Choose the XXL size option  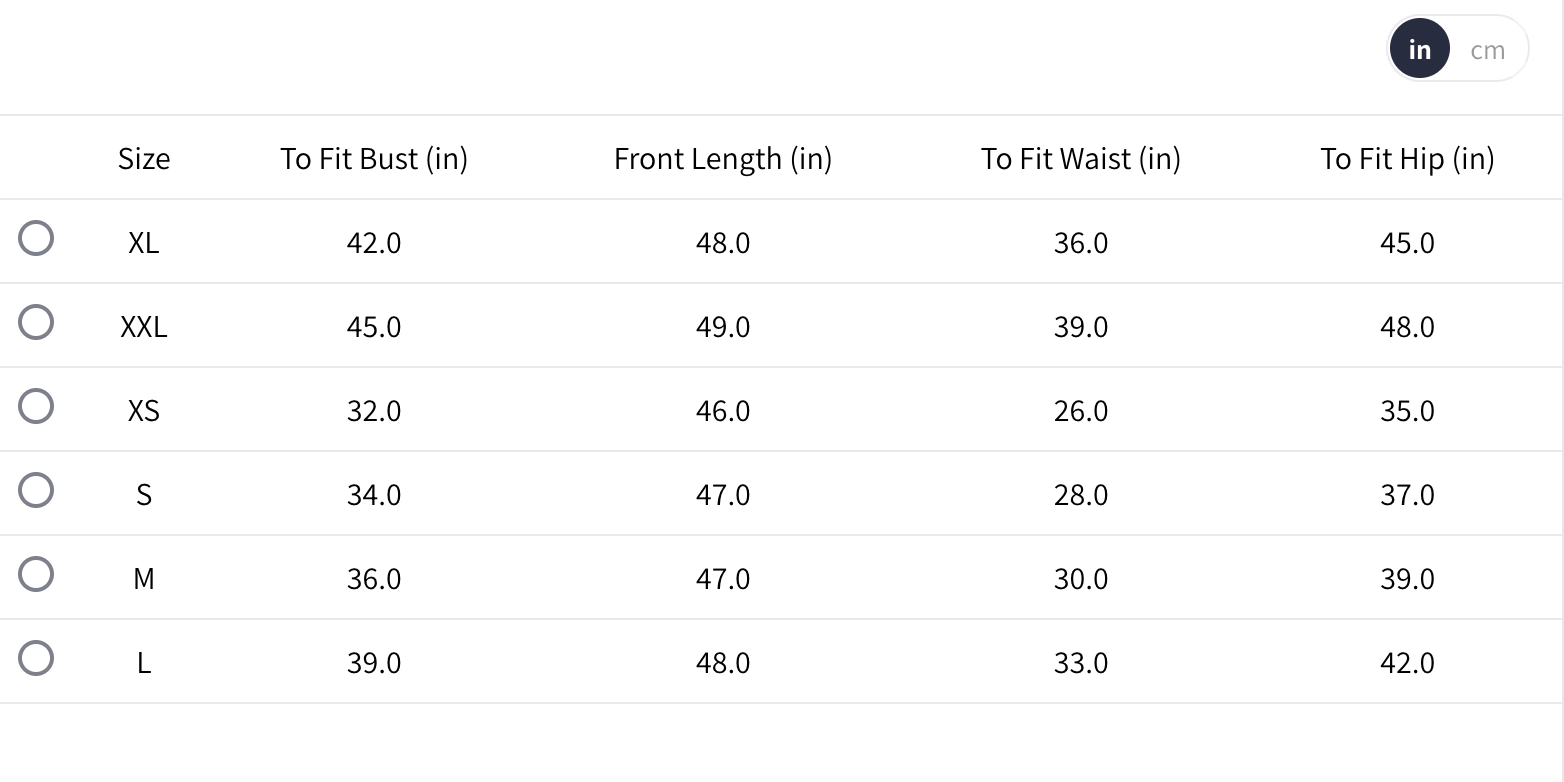coord(36,323)
